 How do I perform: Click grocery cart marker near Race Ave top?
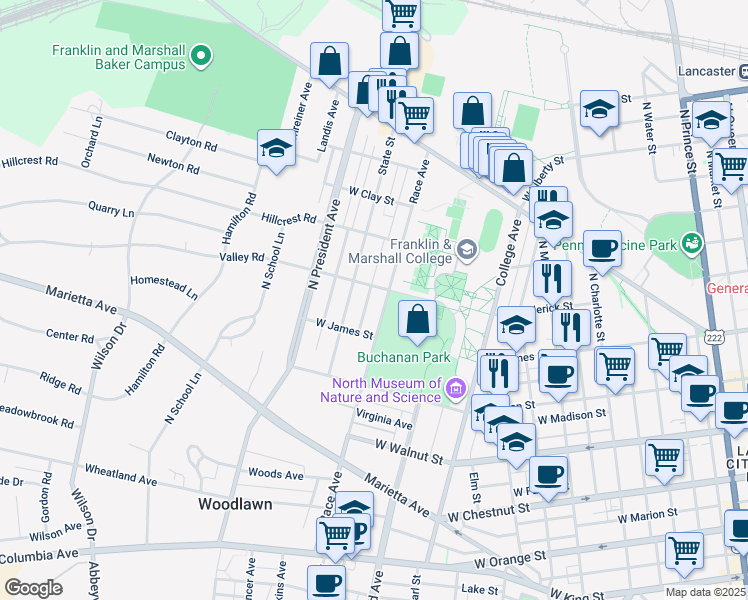coord(415,116)
